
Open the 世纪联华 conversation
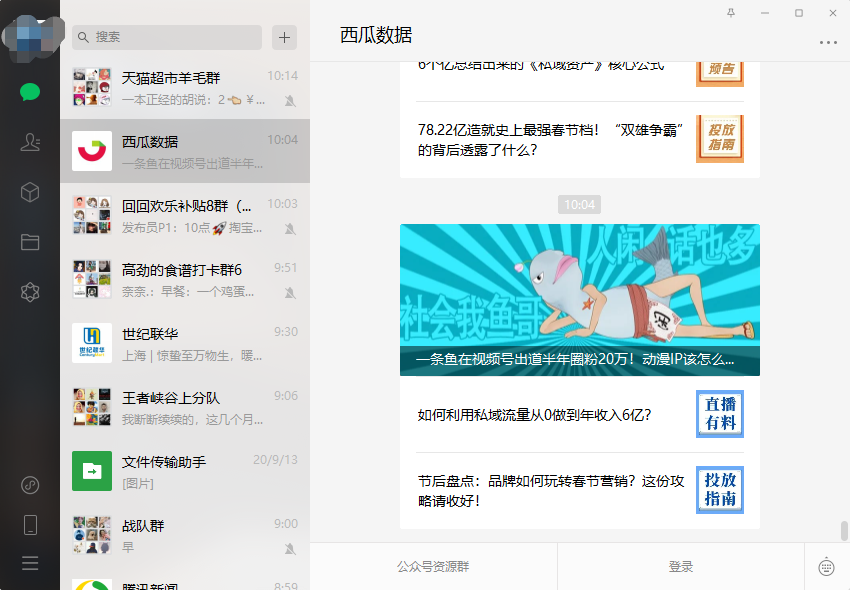click(x=185, y=343)
